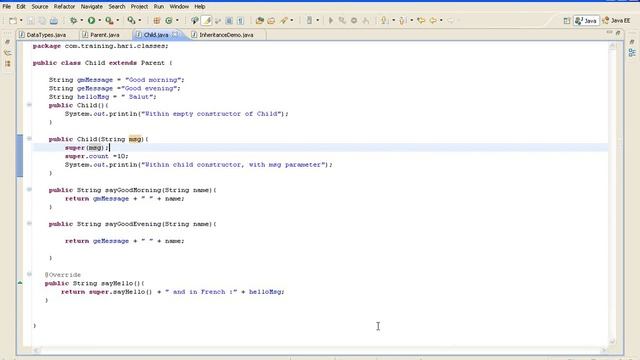This screenshot has height=360, width=640.
Task: Open the External Tools dropdown arrow
Action: pyautogui.click(x=140, y=20)
